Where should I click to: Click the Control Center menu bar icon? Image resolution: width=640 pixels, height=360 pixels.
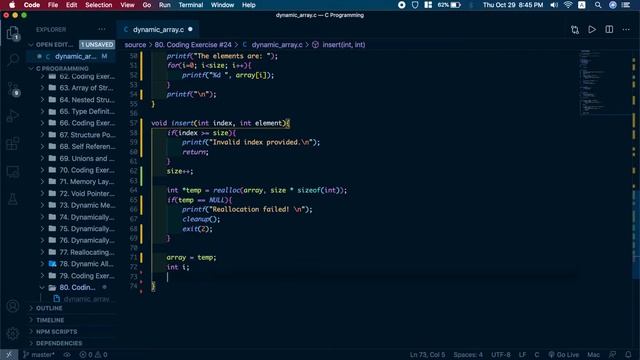[626, 5]
